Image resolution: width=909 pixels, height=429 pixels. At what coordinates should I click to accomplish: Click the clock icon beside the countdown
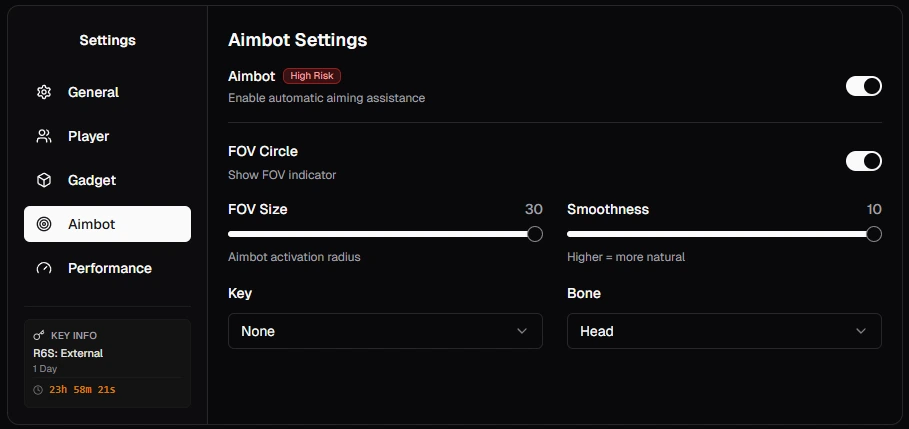(x=38, y=390)
